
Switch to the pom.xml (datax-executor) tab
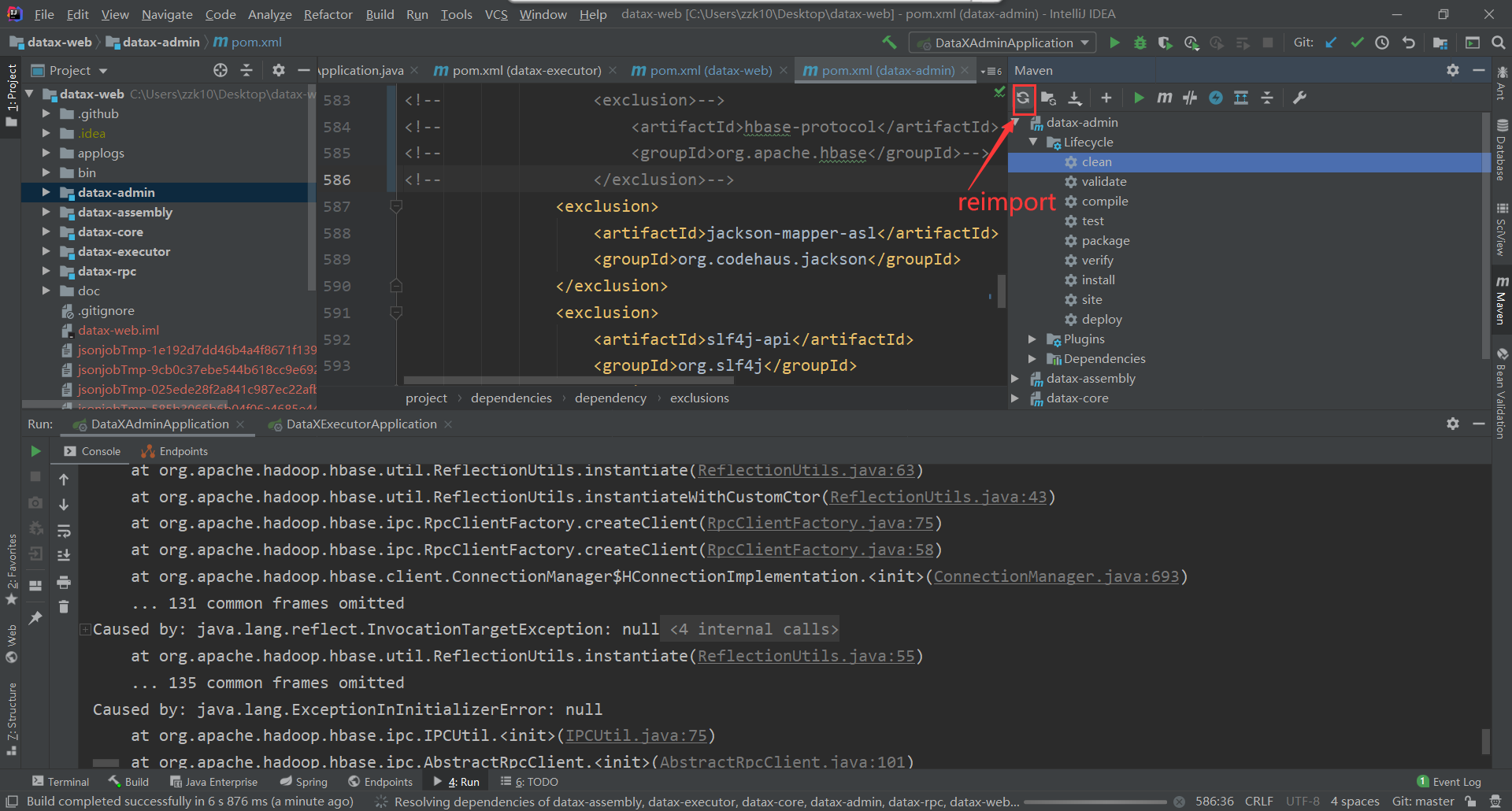pos(526,70)
